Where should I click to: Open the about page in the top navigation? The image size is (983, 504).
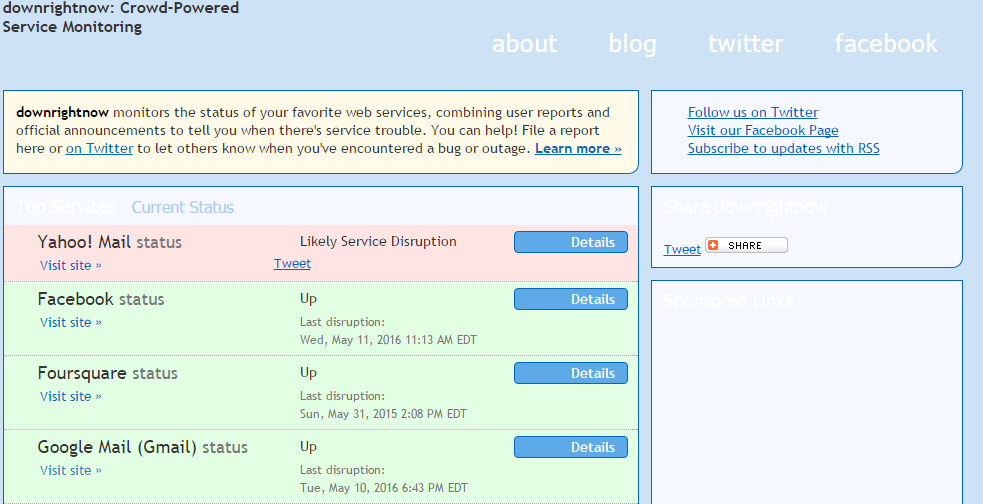pyautogui.click(x=524, y=44)
